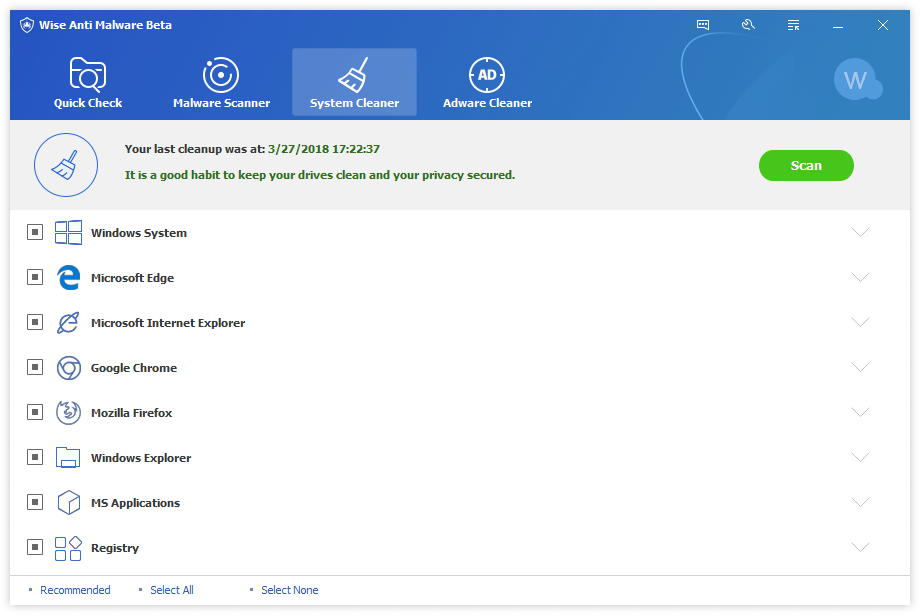Click the Registry blocks icon

[x=68, y=548]
